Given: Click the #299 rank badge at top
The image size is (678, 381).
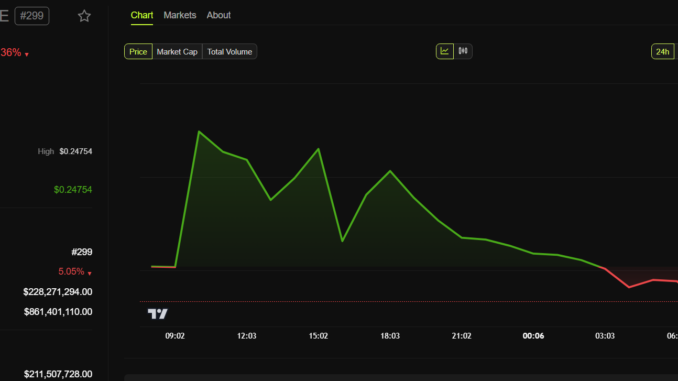Looking at the screenshot, I should (32, 16).
